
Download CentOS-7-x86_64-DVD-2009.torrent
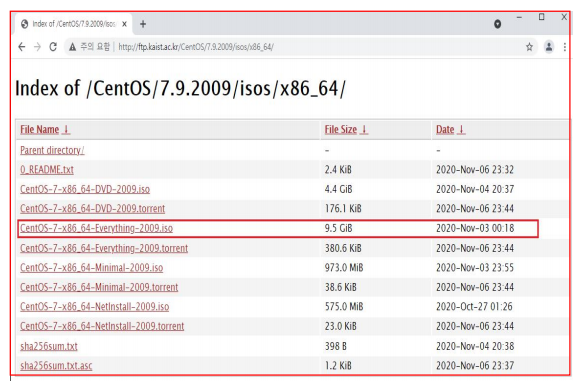tap(92, 209)
